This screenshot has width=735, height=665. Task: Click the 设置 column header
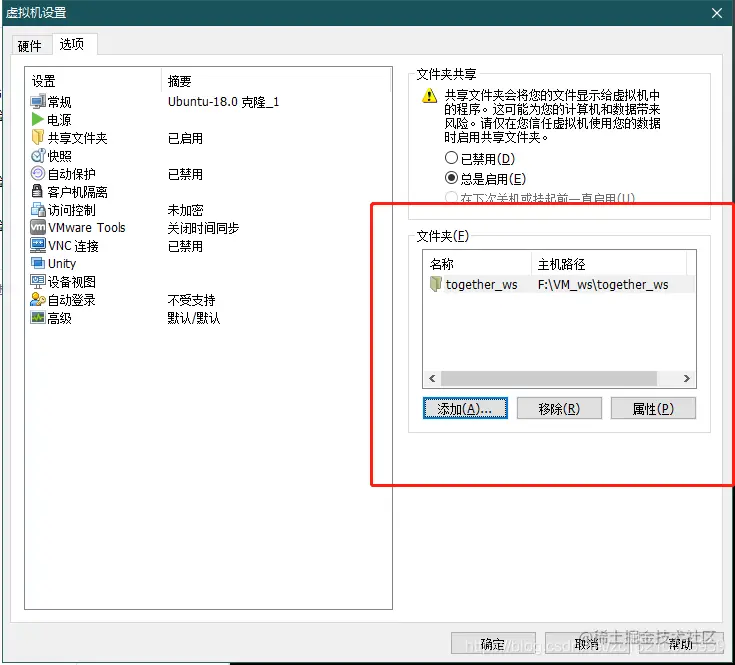(x=93, y=81)
